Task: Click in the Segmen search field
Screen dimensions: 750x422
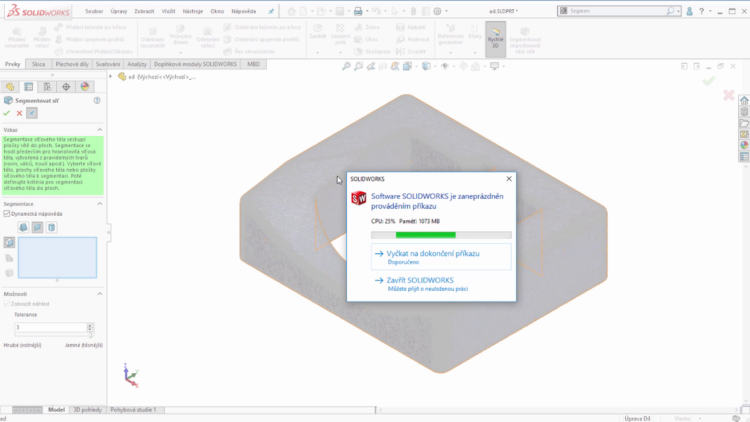Action: click(615, 11)
